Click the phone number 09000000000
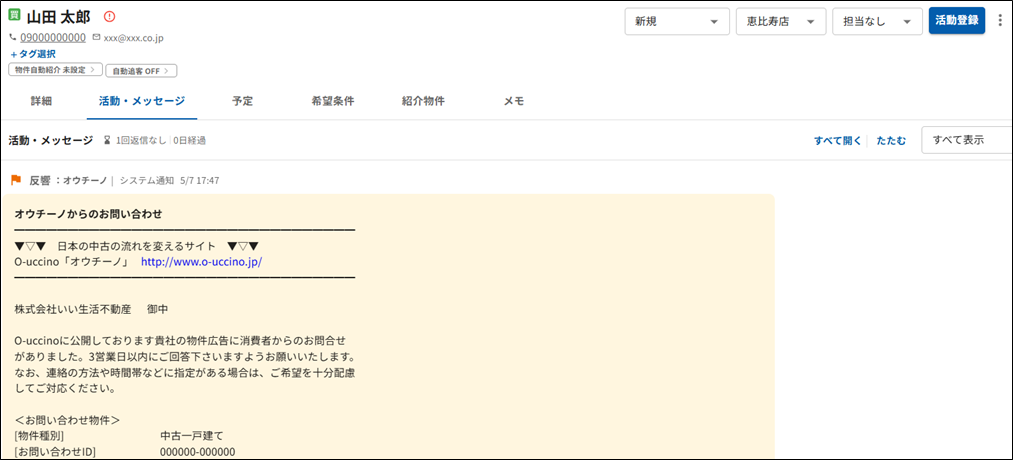The width and height of the screenshot is (1013, 460). pos(53,37)
